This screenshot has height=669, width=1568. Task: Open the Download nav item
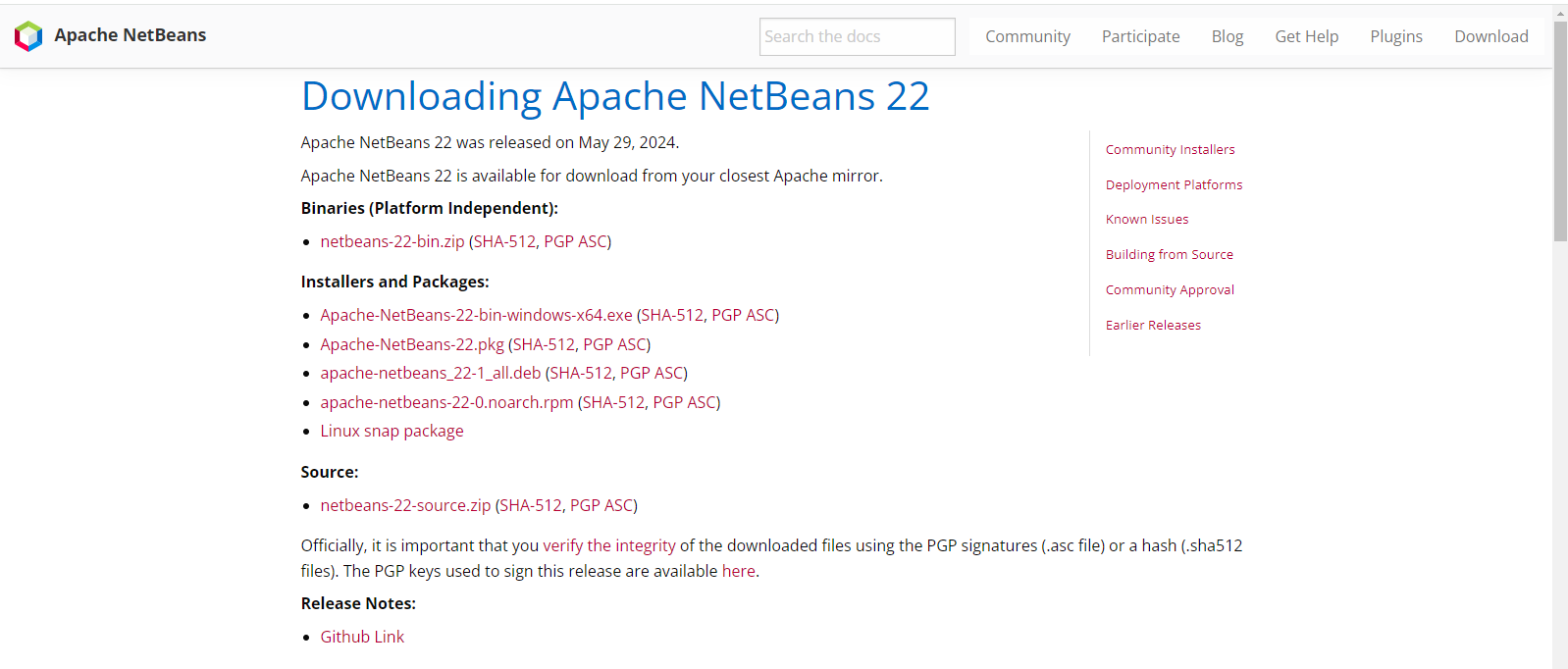tap(1490, 36)
